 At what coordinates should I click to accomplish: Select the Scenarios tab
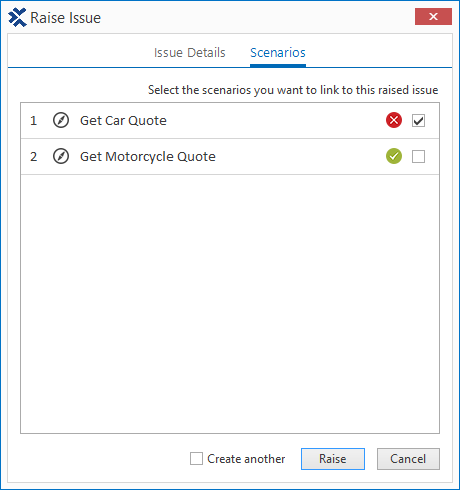pos(278,53)
